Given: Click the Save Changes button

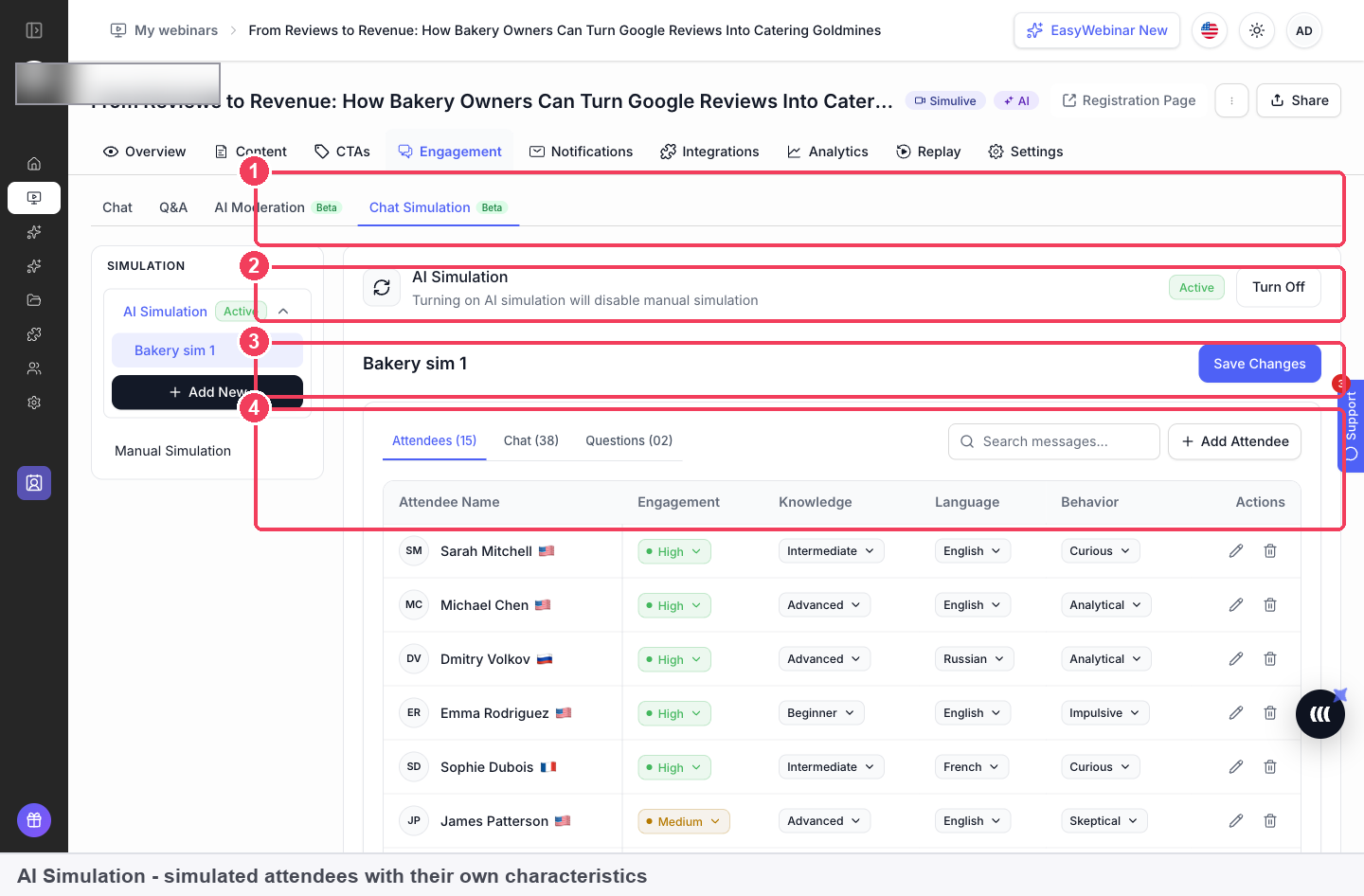Looking at the screenshot, I should [1260, 364].
